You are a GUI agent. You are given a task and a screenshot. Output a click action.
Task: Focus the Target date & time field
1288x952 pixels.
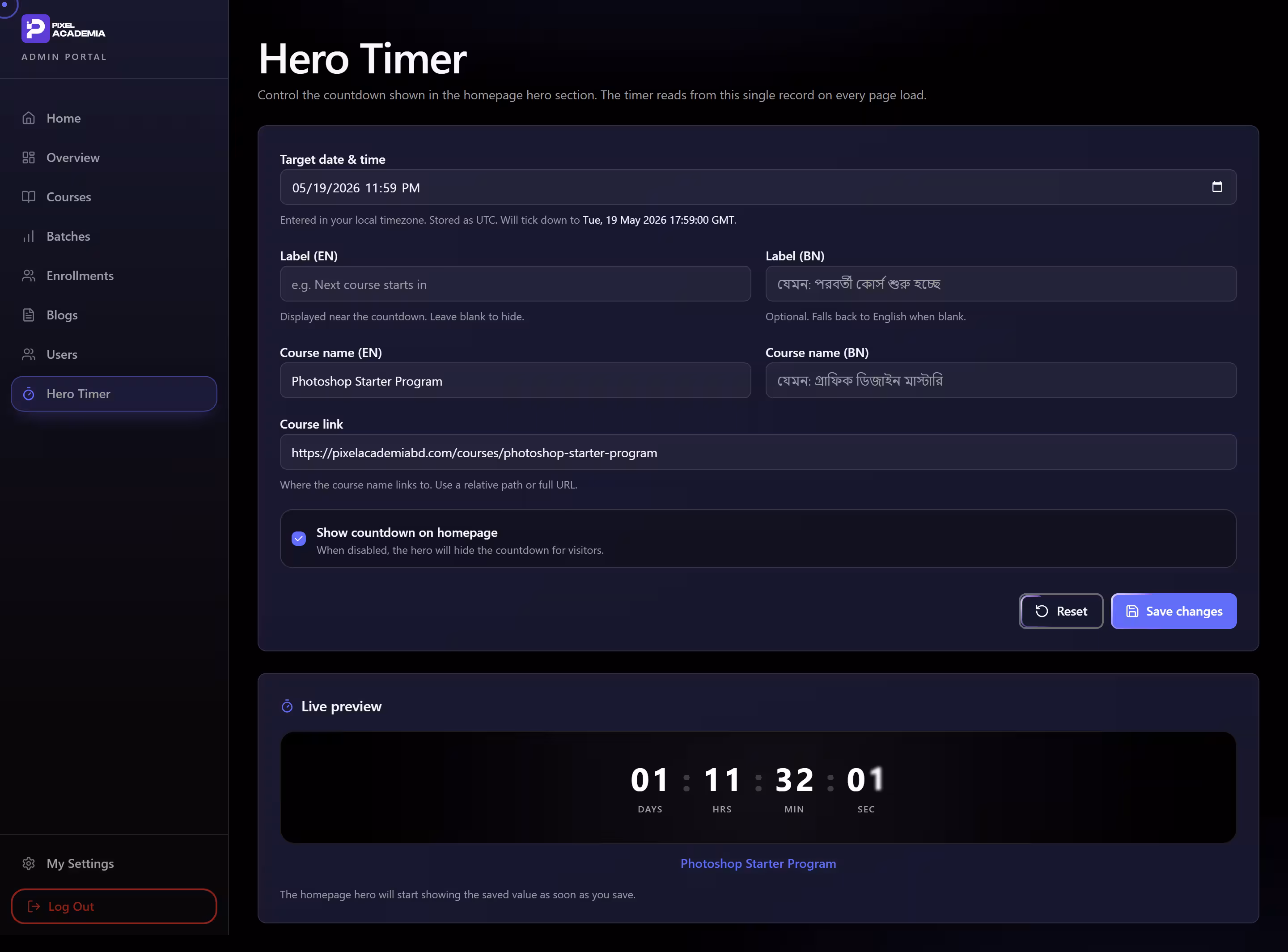coord(758,187)
